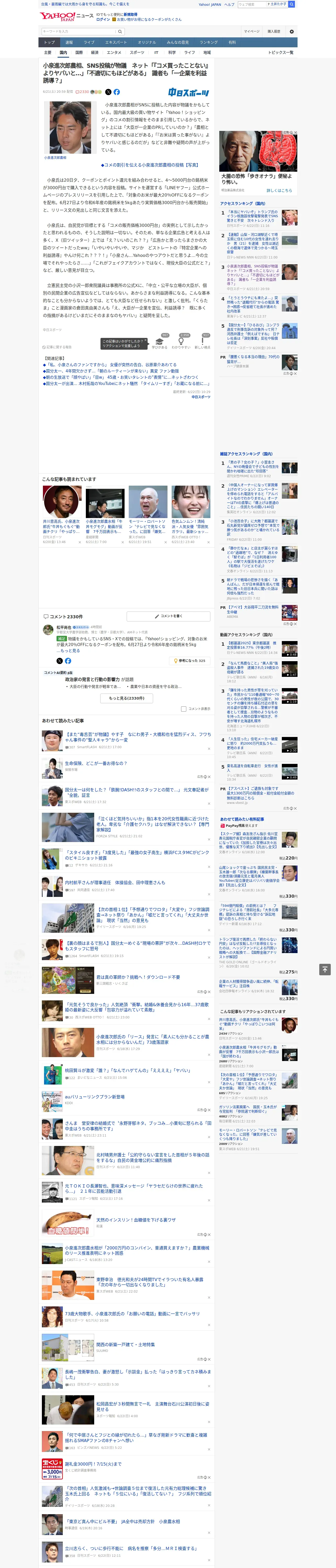Open 大腸の恐怖 advertisement image
The width and height of the screenshot is (336, 1568).
(259, 151)
